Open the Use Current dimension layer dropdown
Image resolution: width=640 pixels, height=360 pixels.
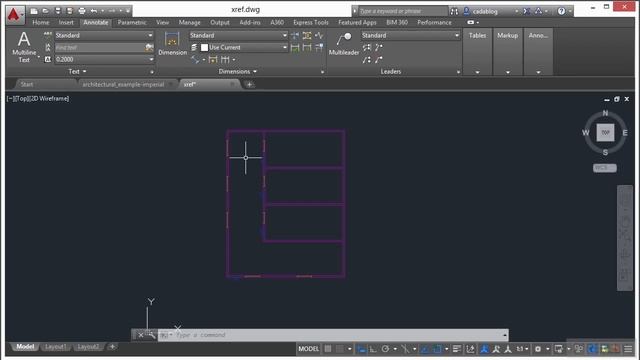pos(244,47)
